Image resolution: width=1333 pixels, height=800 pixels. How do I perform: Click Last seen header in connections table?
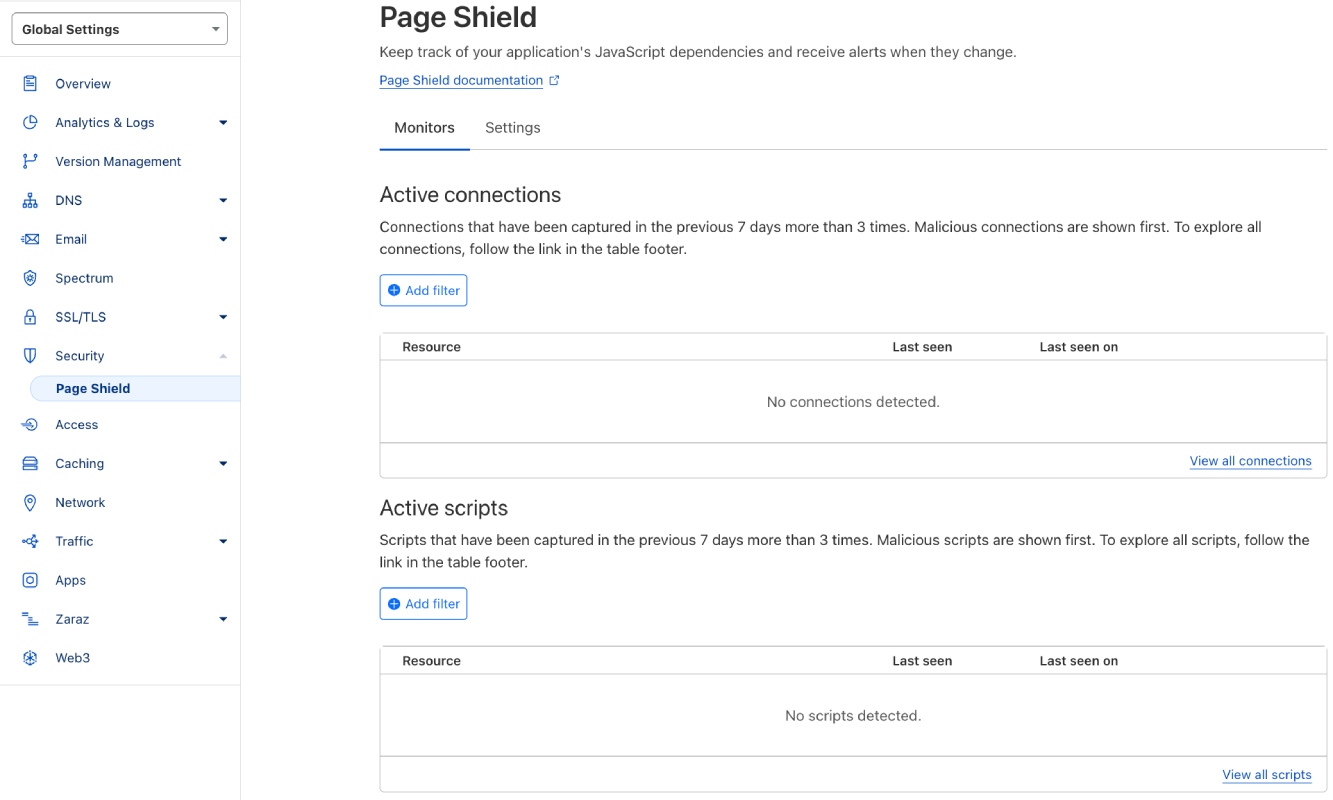pyautogui.click(x=922, y=347)
